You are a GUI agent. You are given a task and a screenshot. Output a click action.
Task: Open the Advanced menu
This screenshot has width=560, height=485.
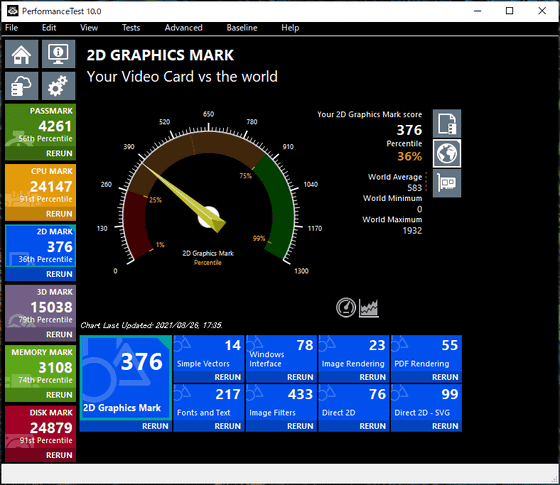183,28
